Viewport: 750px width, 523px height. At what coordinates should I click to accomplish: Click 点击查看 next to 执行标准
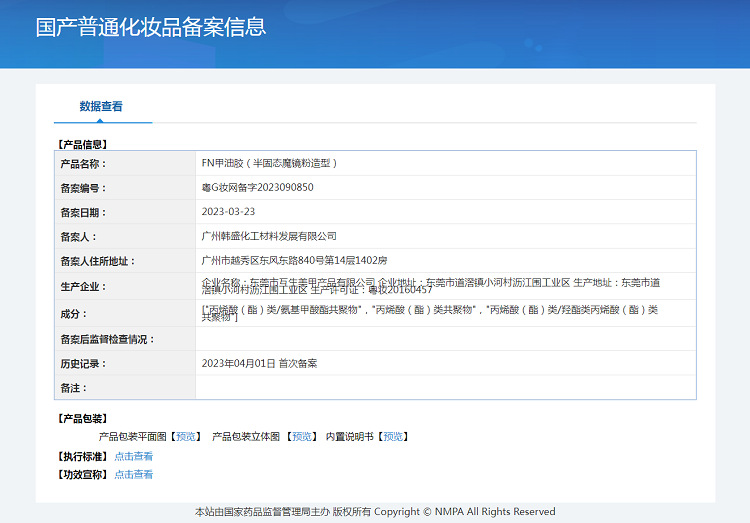(134, 456)
